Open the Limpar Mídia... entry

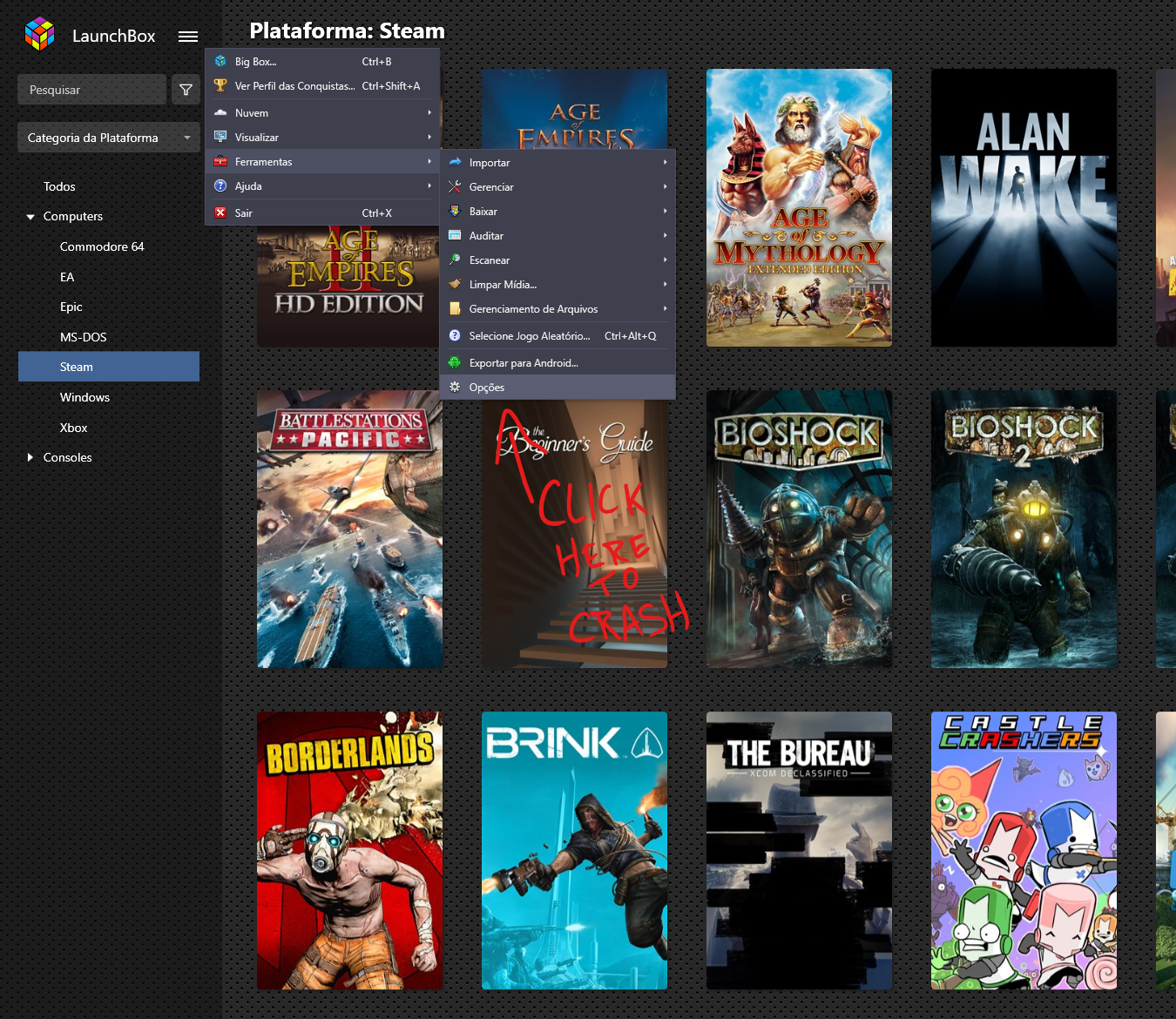(x=558, y=284)
